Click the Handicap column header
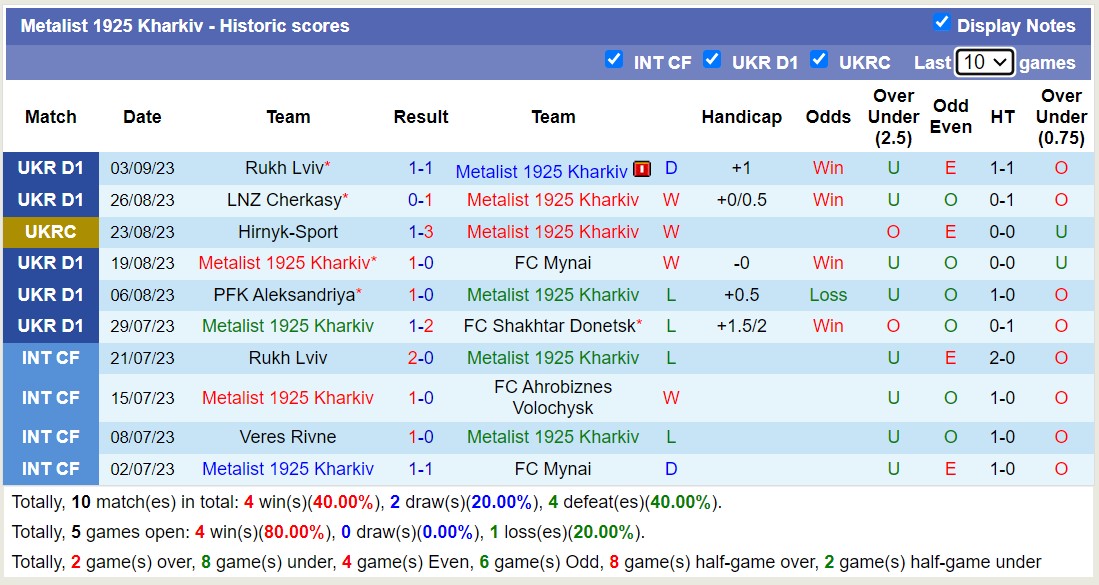 [x=741, y=117]
